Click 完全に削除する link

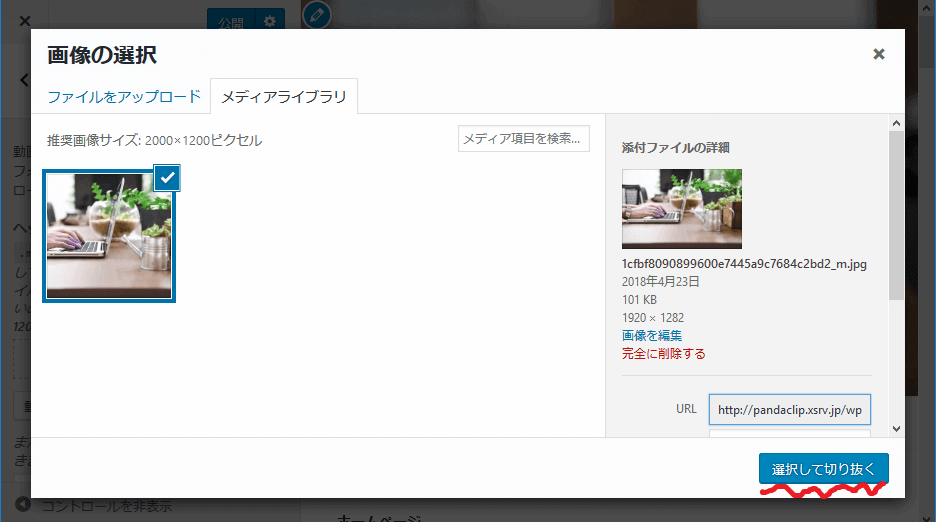(x=664, y=354)
